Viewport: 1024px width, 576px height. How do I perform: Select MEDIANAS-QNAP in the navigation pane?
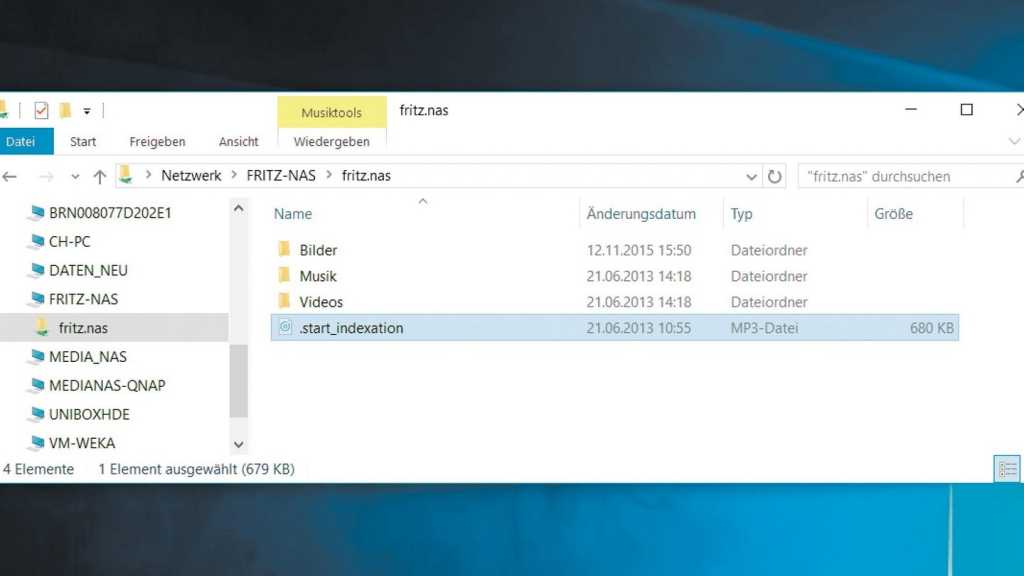tap(107, 385)
